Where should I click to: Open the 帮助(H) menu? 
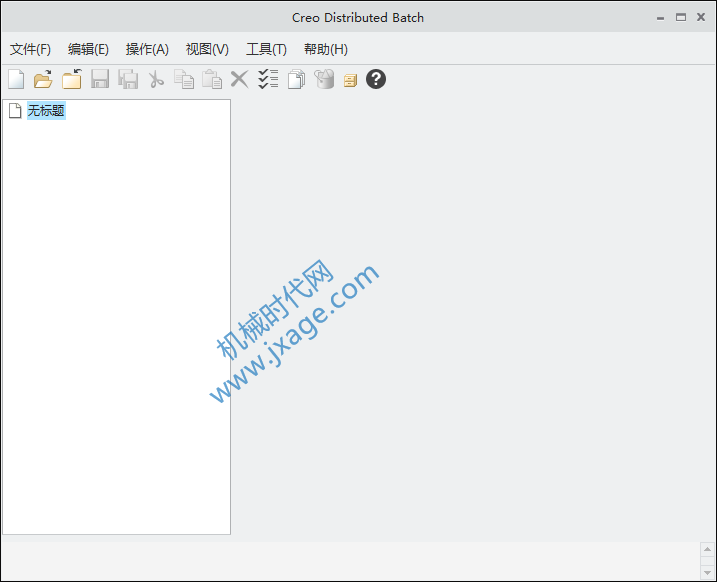326,49
